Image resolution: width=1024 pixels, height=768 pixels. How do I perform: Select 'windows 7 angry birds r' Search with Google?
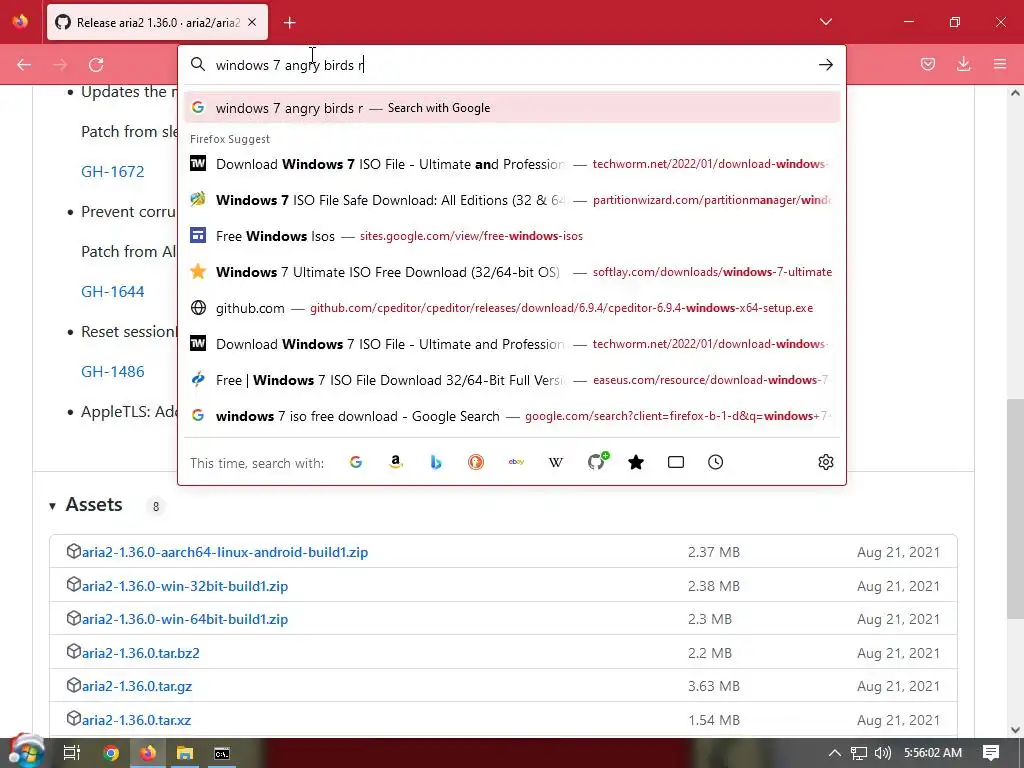pyautogui.click(x=512, y=108)
